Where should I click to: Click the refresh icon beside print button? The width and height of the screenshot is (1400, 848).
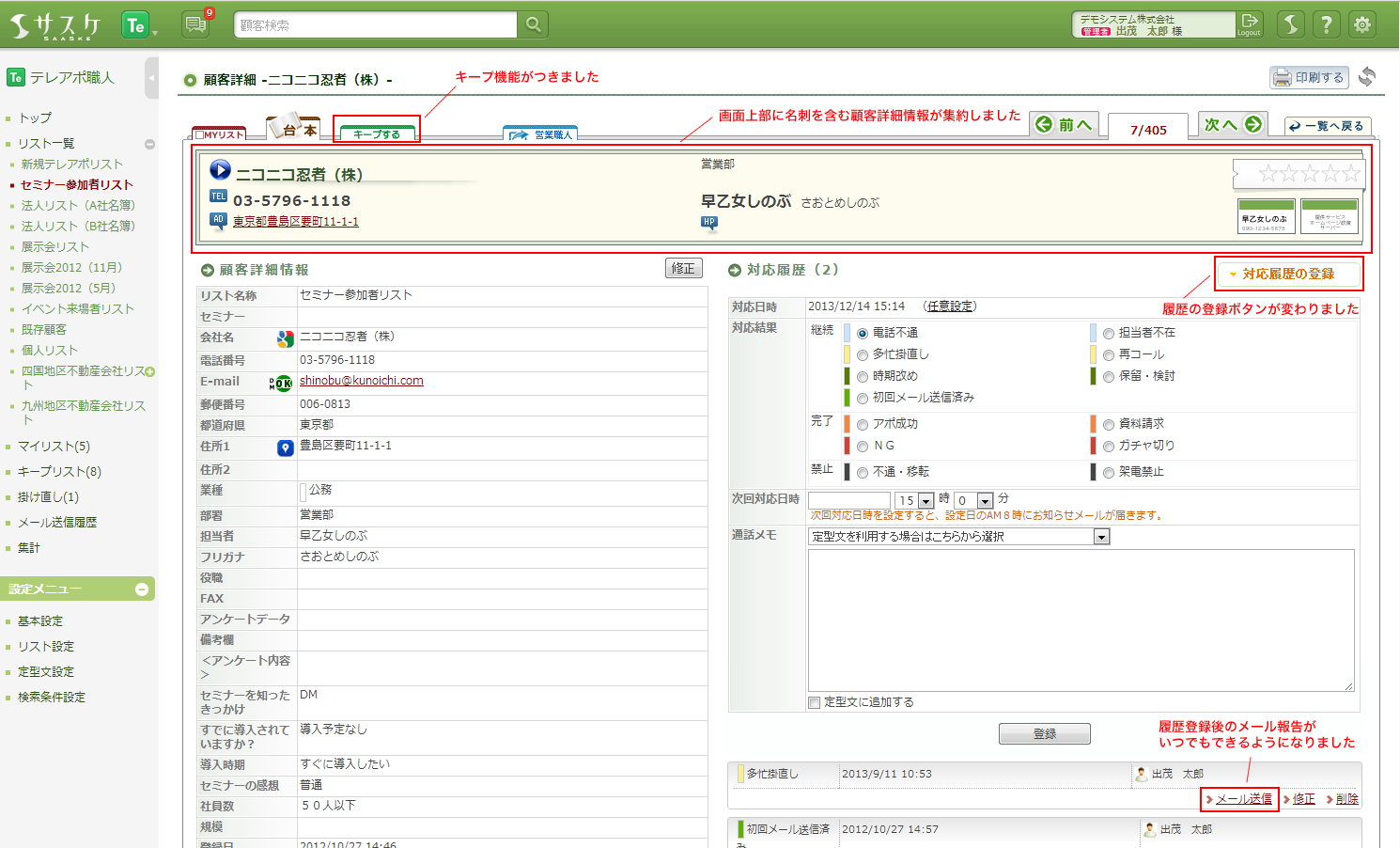(x=1367, y=77)
